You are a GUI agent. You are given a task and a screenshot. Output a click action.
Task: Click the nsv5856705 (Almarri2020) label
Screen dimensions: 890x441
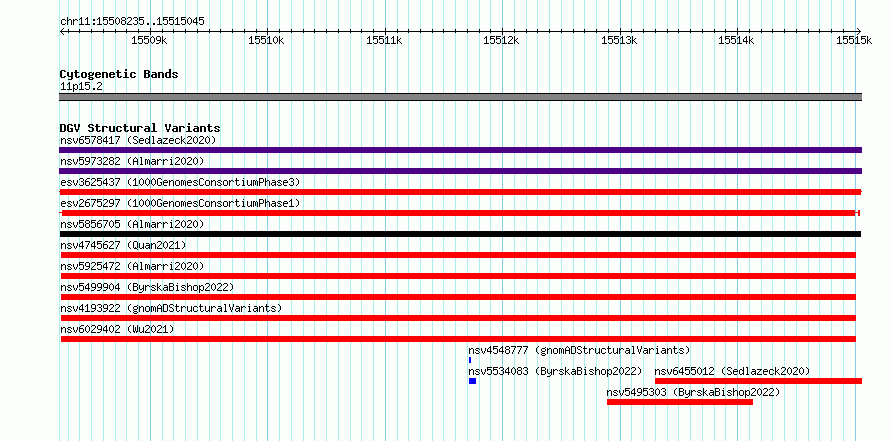(x=132, y=224)
